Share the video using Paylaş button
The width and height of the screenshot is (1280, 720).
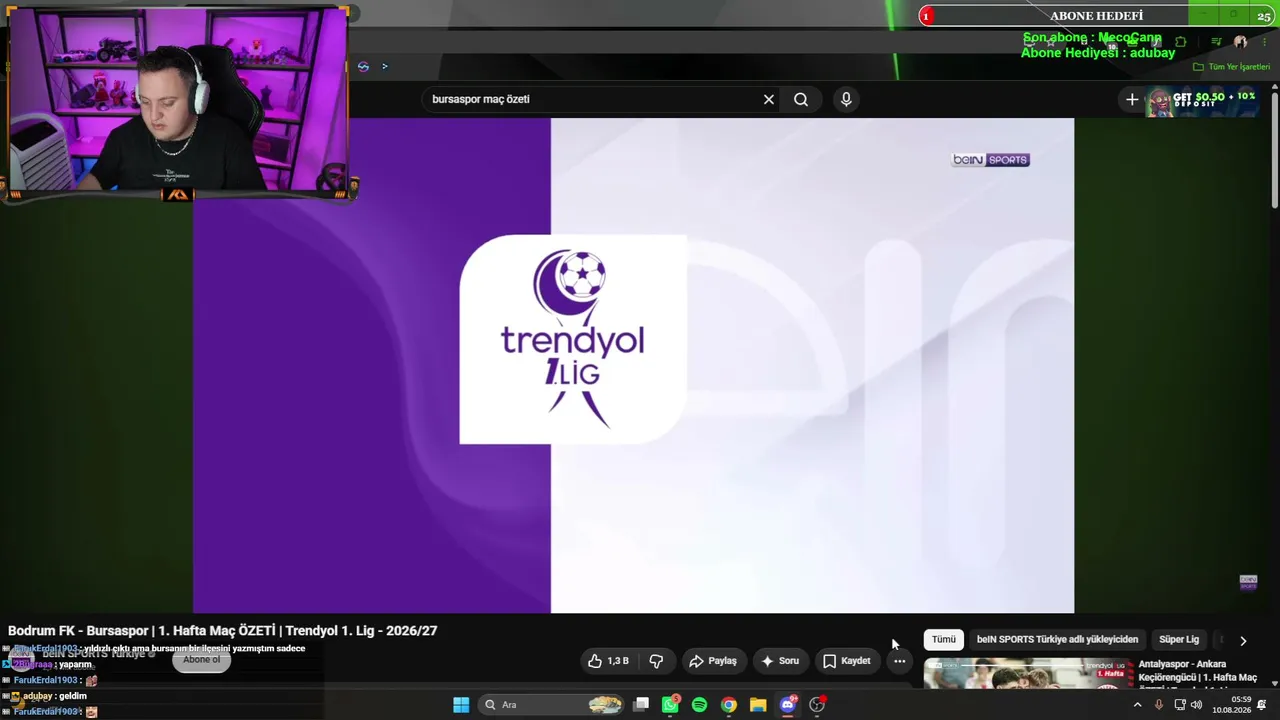[x=713, y=661]
